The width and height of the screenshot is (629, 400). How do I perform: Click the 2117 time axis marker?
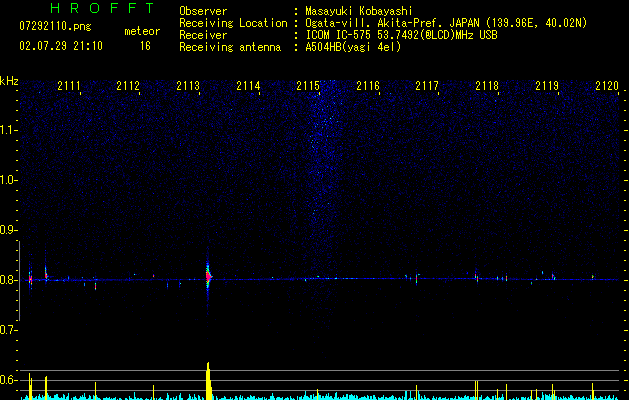pos(427,86)
